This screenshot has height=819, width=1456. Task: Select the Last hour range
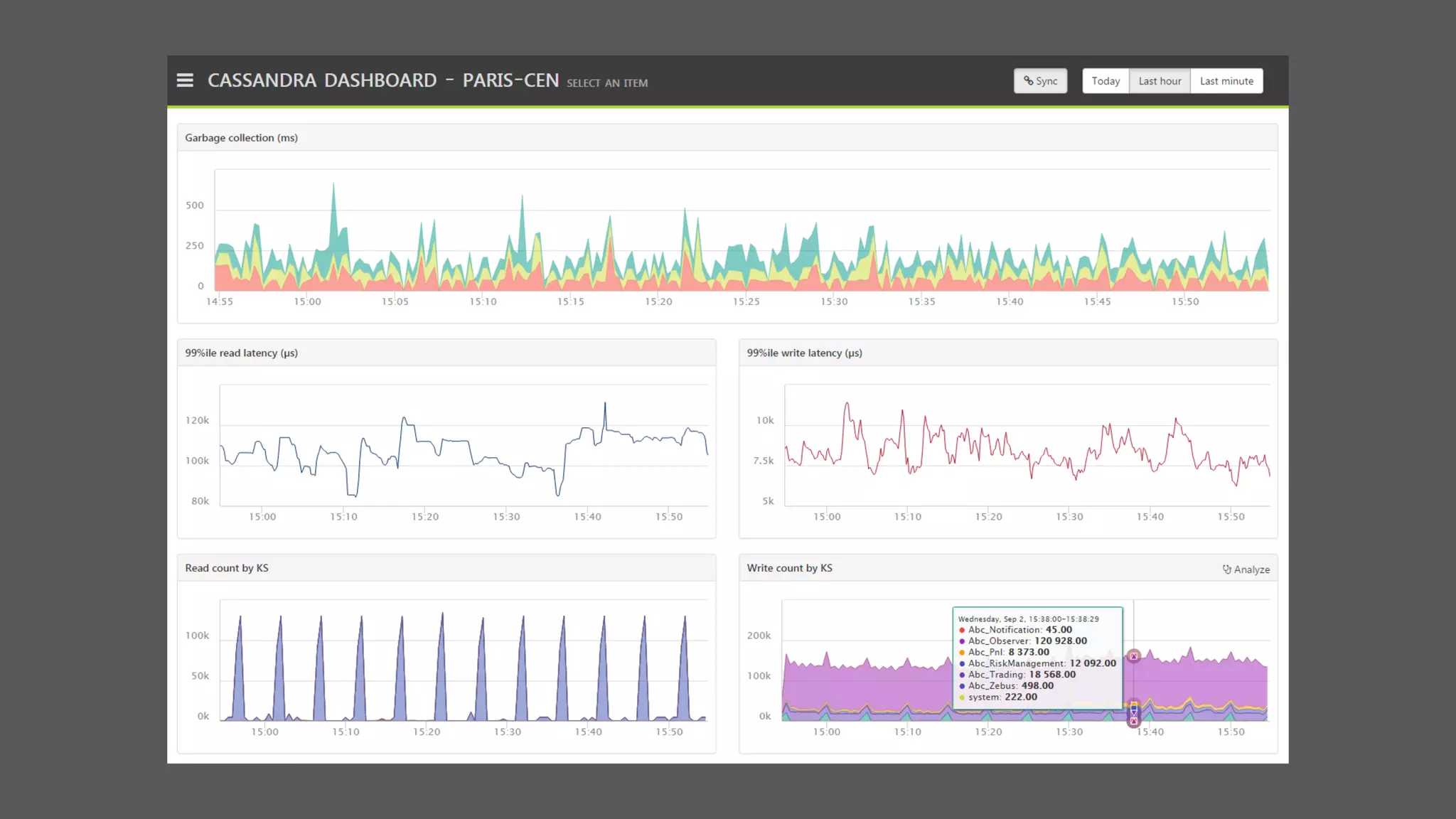(x=1160, y=81)
